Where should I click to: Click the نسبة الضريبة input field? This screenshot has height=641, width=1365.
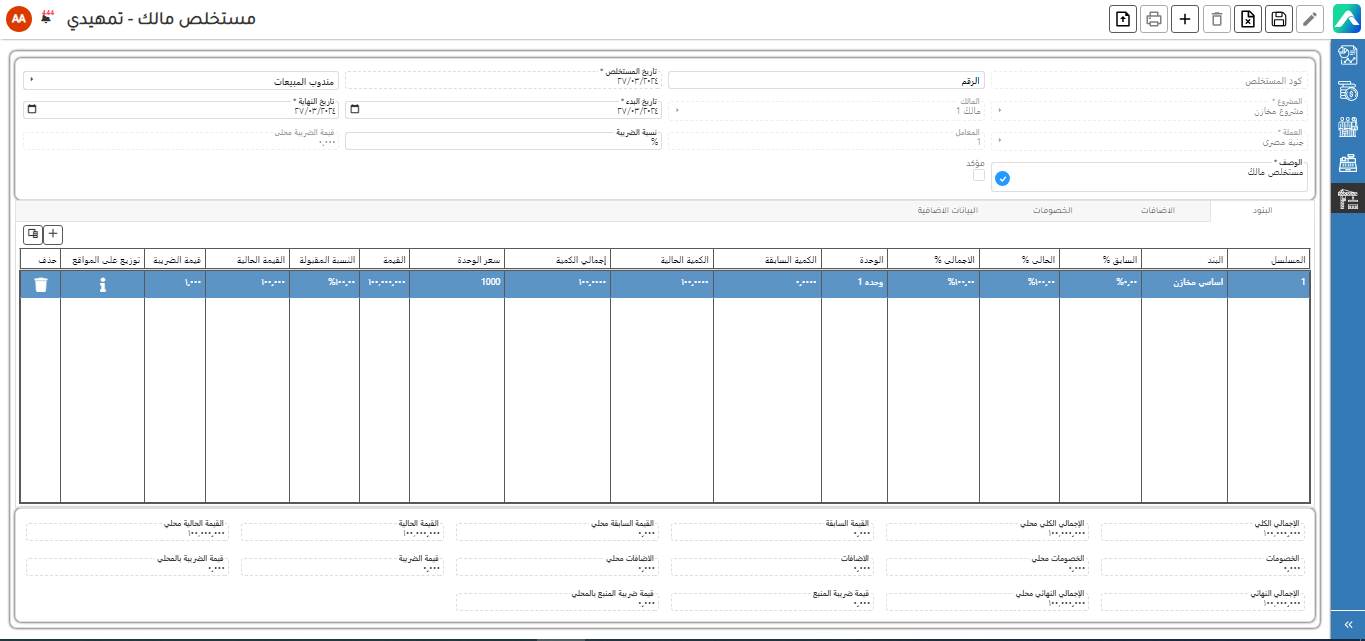coord(503,141)
